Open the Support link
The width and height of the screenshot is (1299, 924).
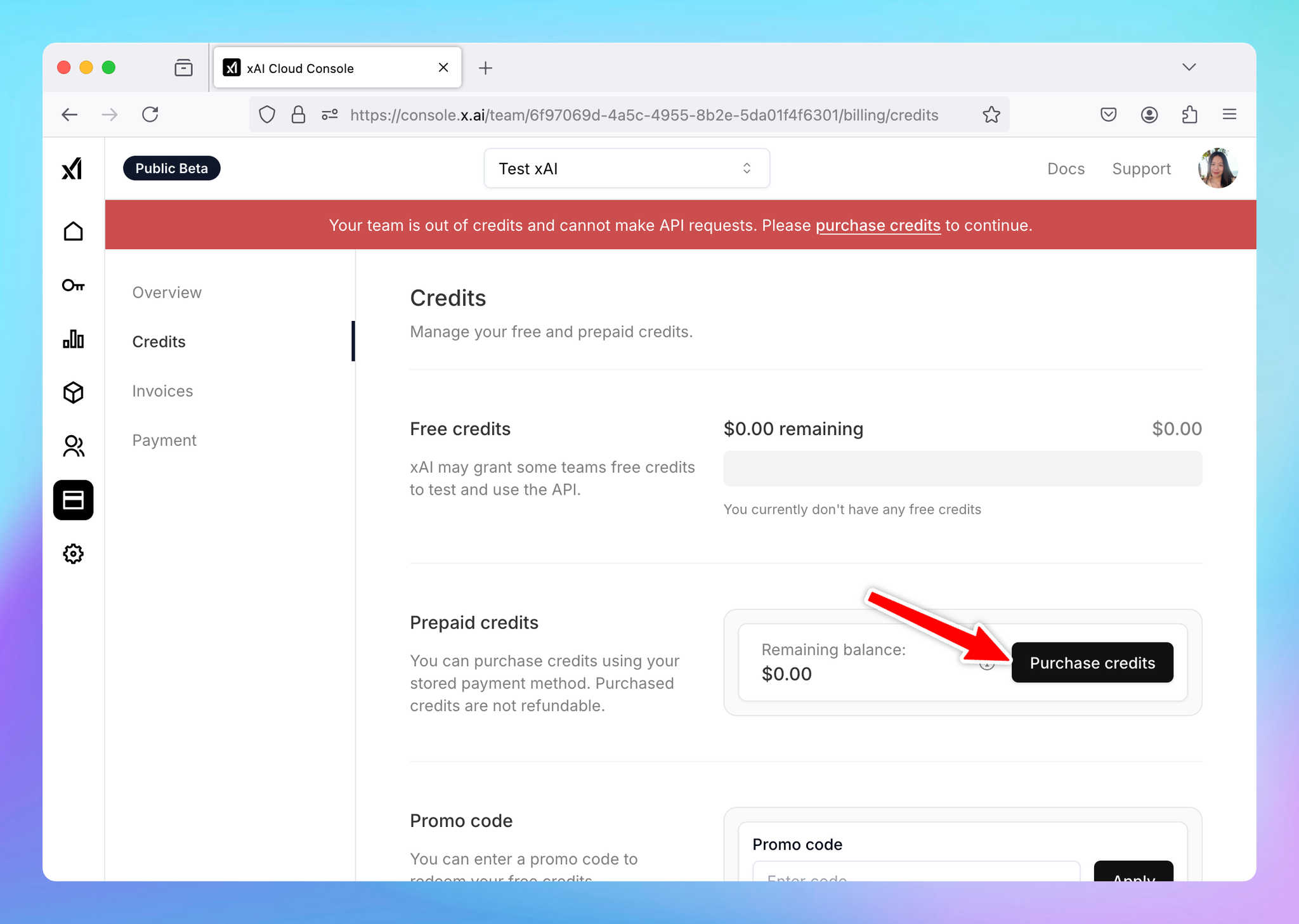click(x=1141, y=169)
